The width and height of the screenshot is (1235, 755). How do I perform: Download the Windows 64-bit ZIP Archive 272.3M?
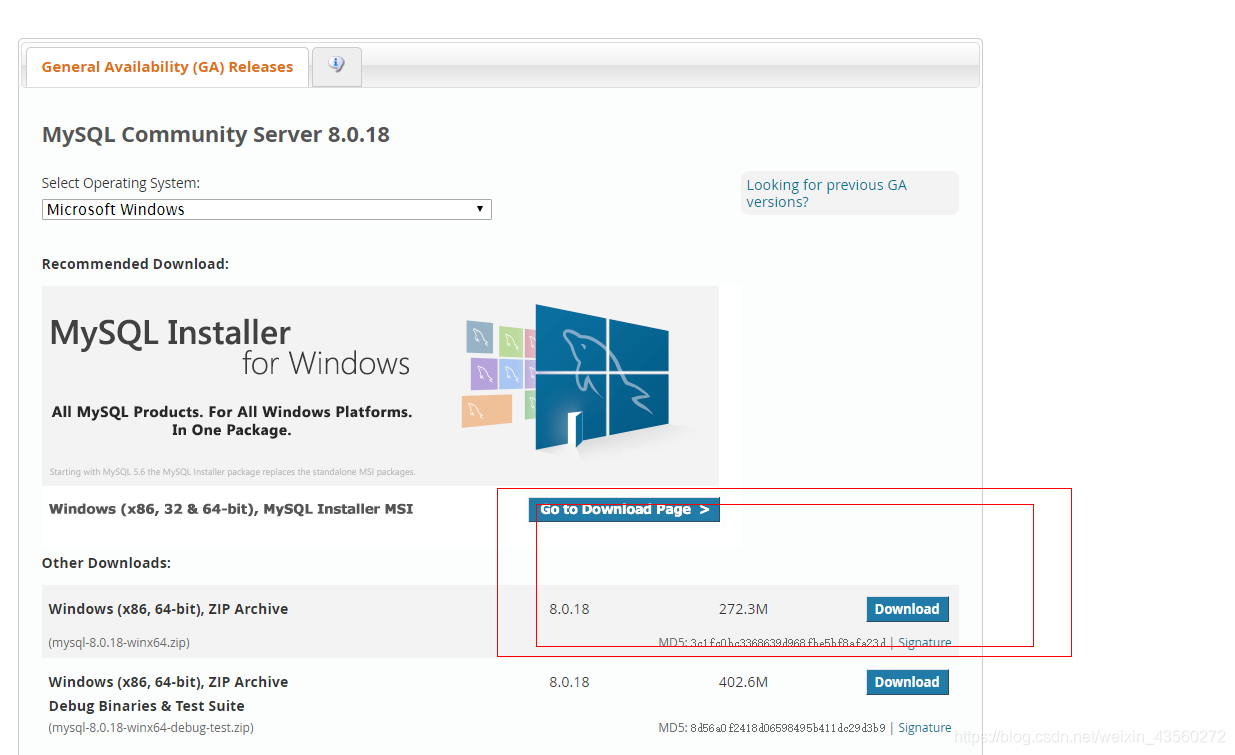tap(907, 609)
